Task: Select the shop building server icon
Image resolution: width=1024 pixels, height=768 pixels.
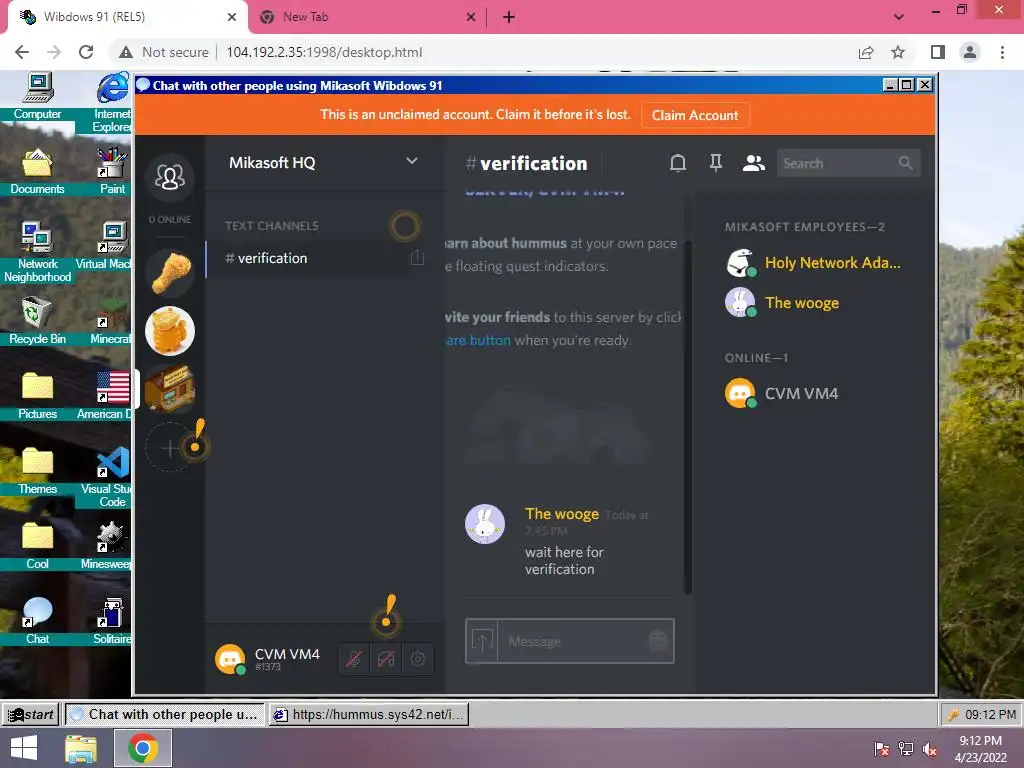Action: (x=170, y=389)
